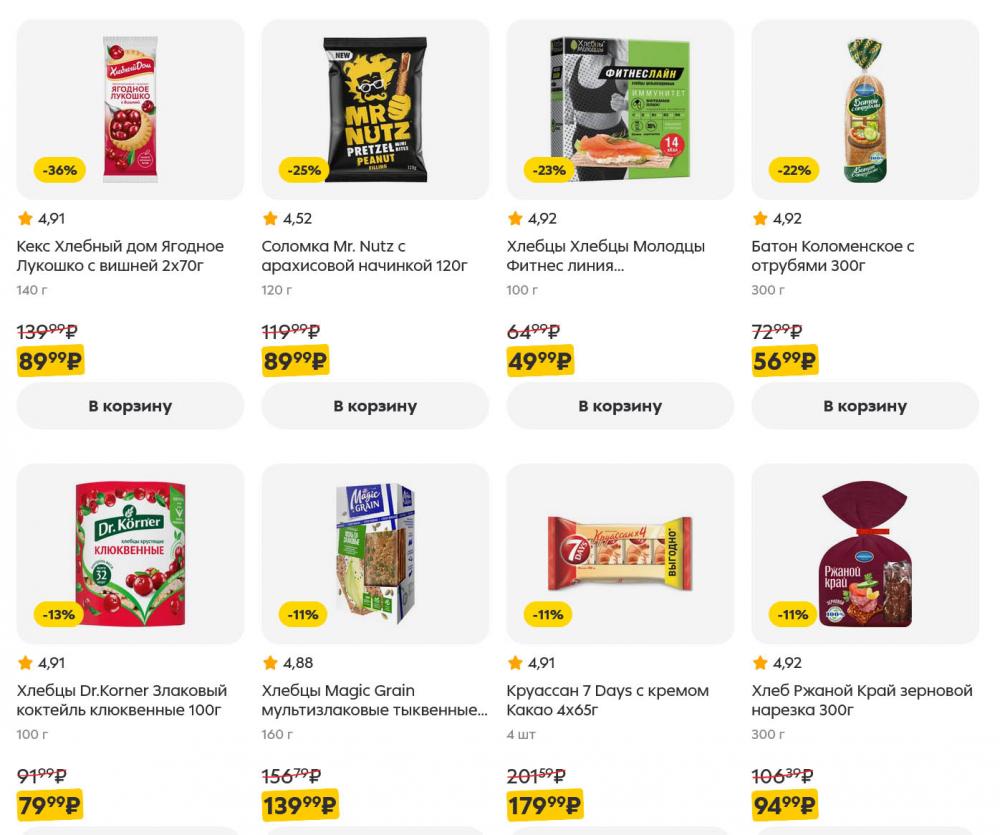Open Круассан 7 Days с кремом title
This screenshot has height=835, width=1000.
coord(607,700)
